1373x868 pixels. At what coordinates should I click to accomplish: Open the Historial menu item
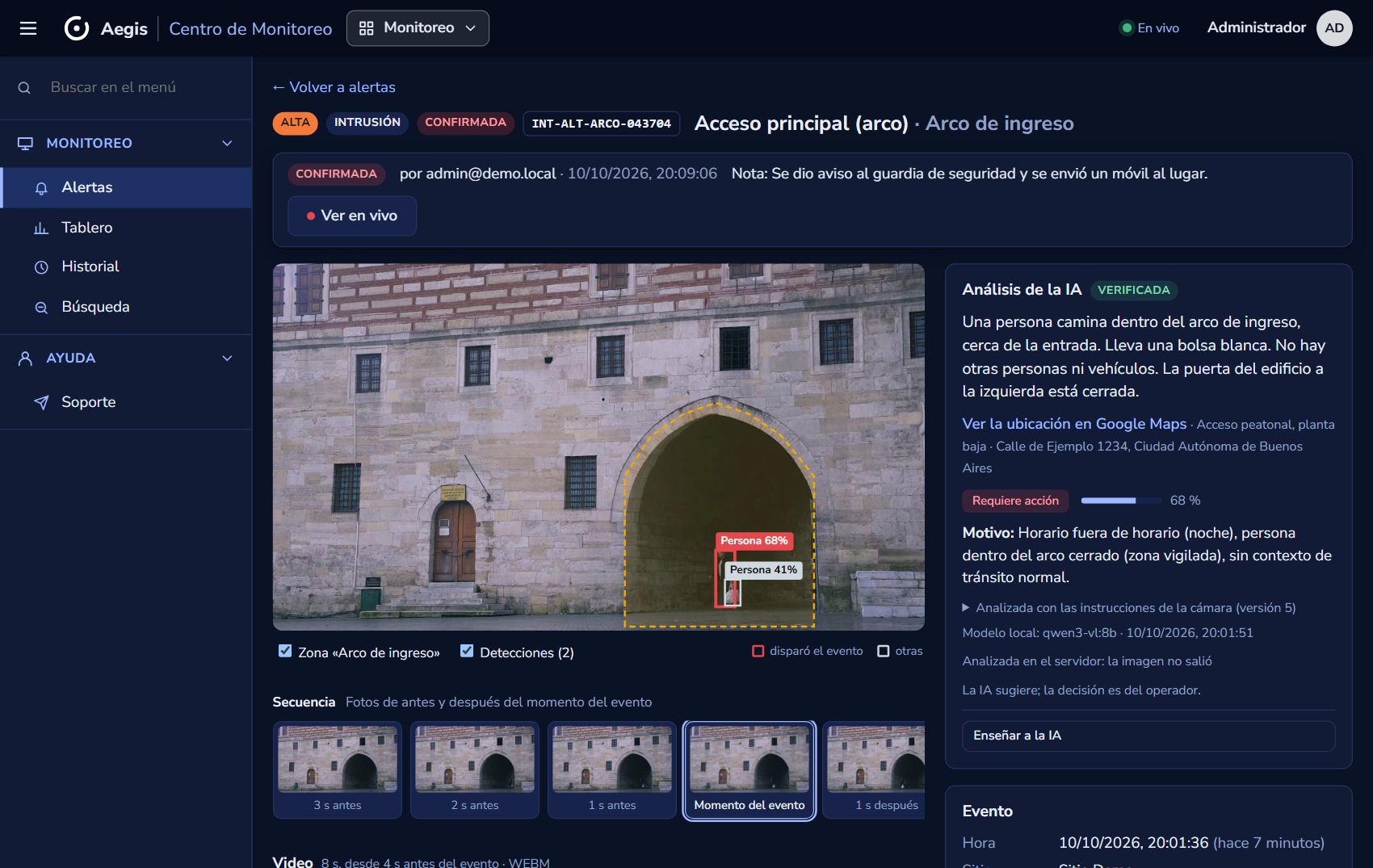(x=126, y=266)
